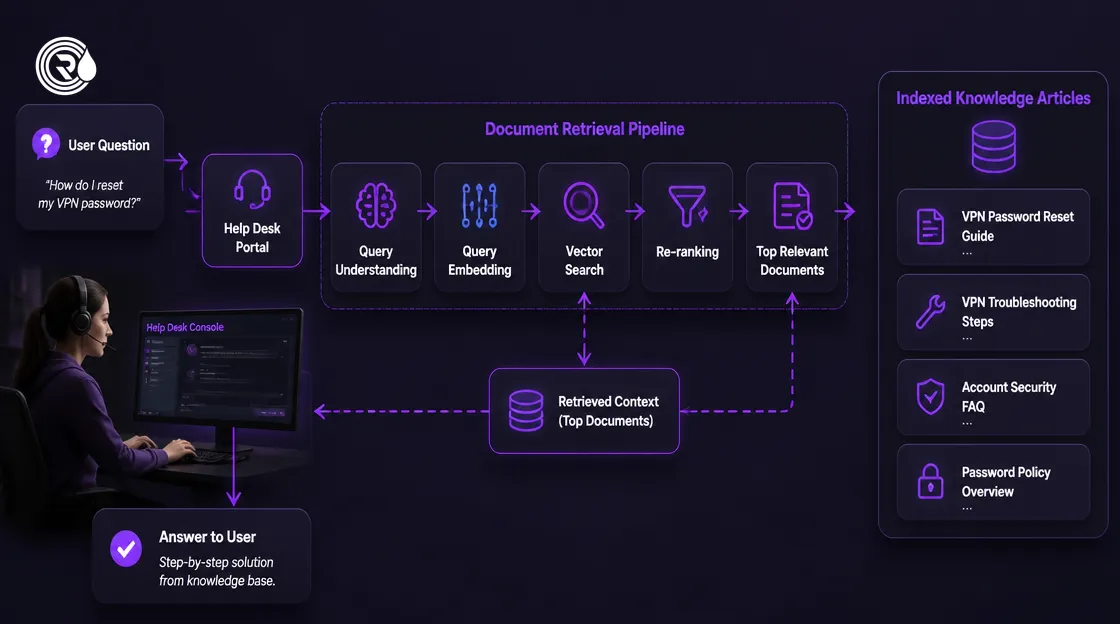Open the Password Policy Overview card
The width and height of the screenshot is (1120, 624).
pos(994,482)
